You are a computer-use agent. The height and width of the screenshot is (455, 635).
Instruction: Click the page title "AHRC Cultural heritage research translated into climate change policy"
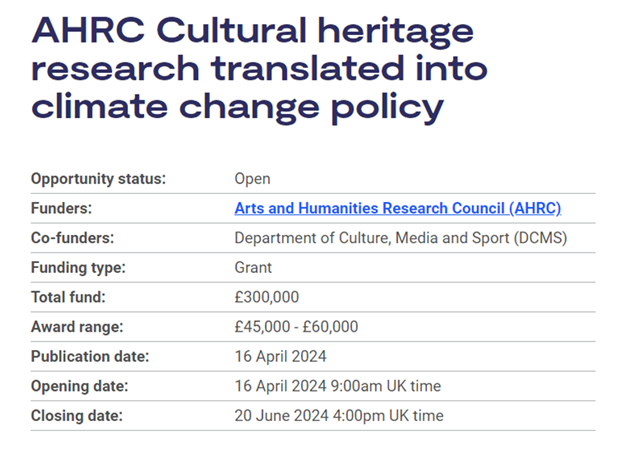click(259, 69)
